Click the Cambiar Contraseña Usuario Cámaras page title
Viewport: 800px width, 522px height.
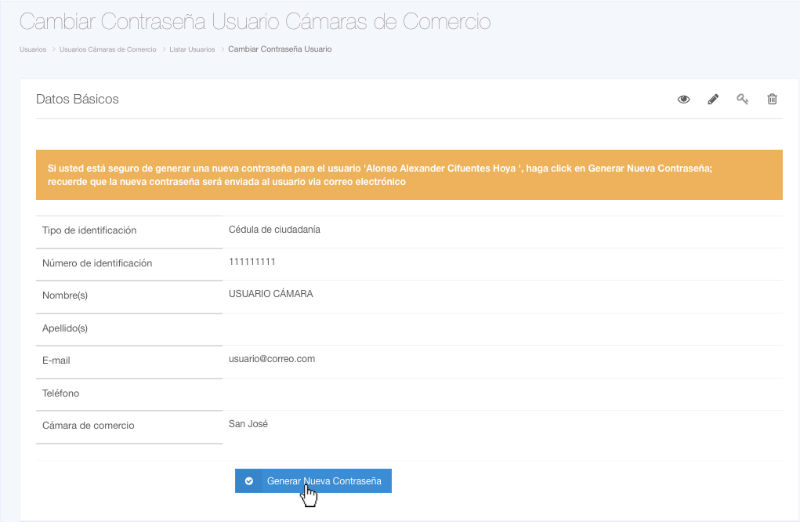255,21
